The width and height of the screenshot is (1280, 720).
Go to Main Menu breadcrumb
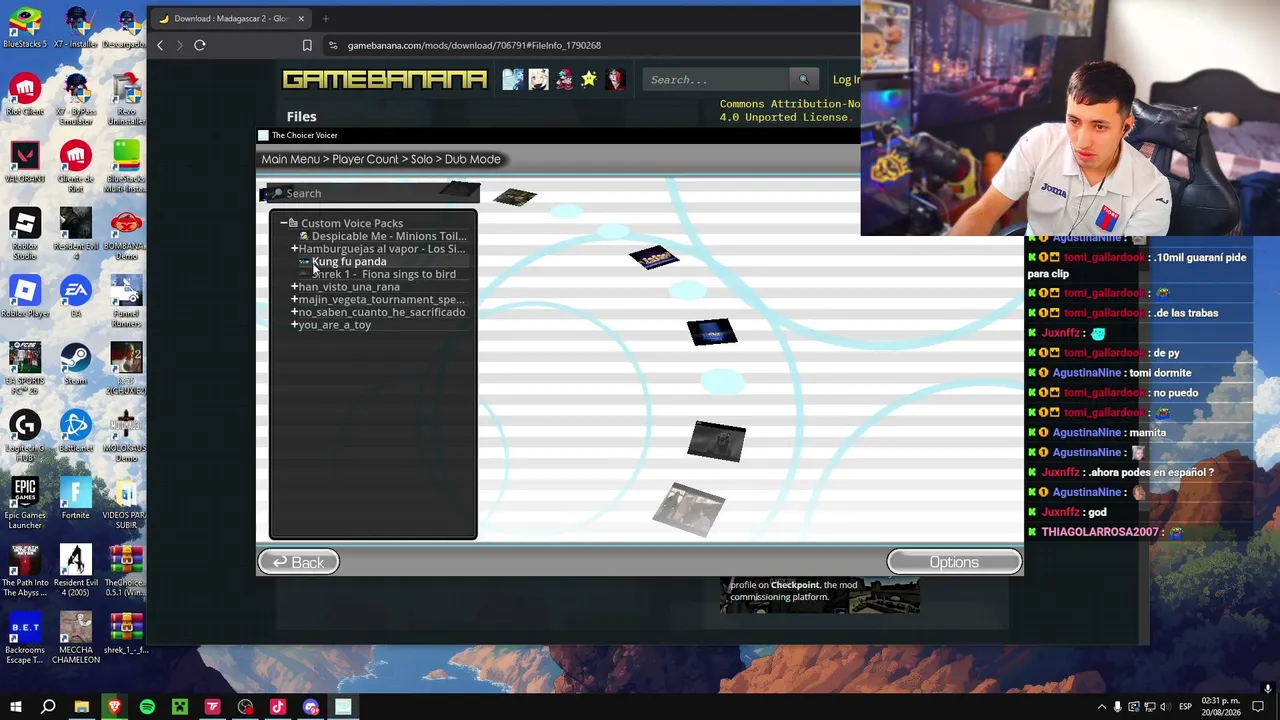click(x=291, y=159)
